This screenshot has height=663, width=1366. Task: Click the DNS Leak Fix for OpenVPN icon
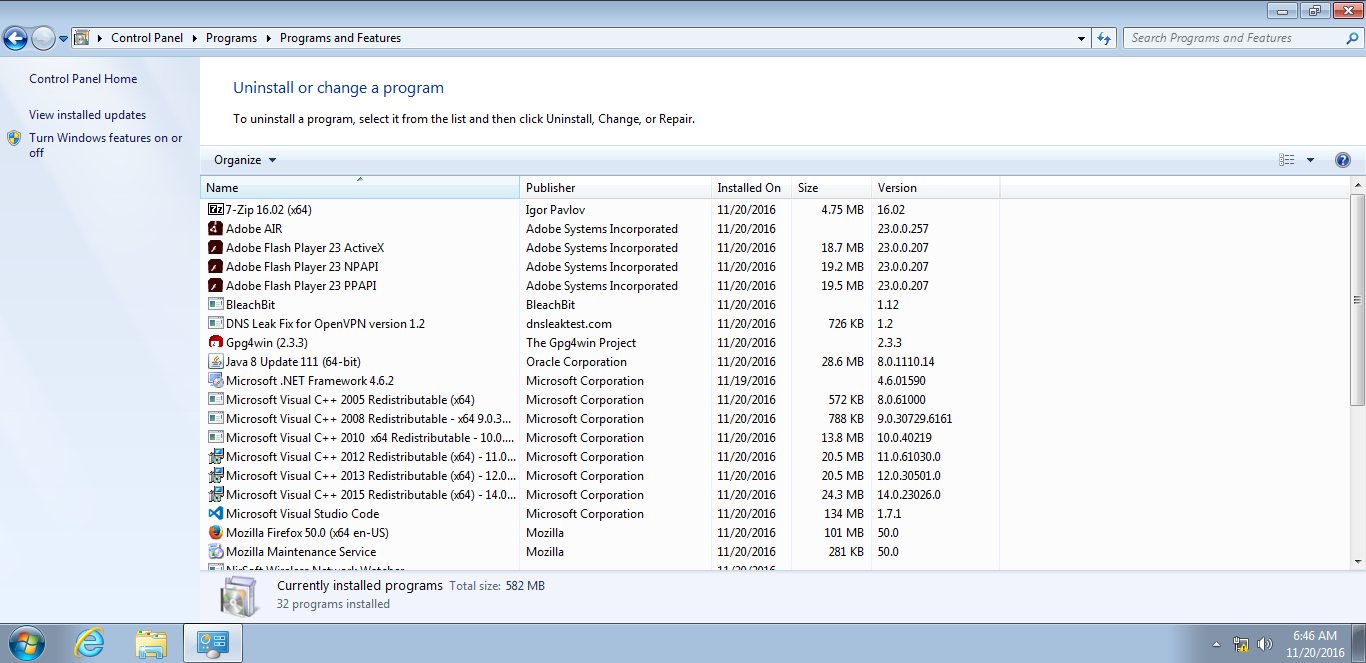point(215,324)
